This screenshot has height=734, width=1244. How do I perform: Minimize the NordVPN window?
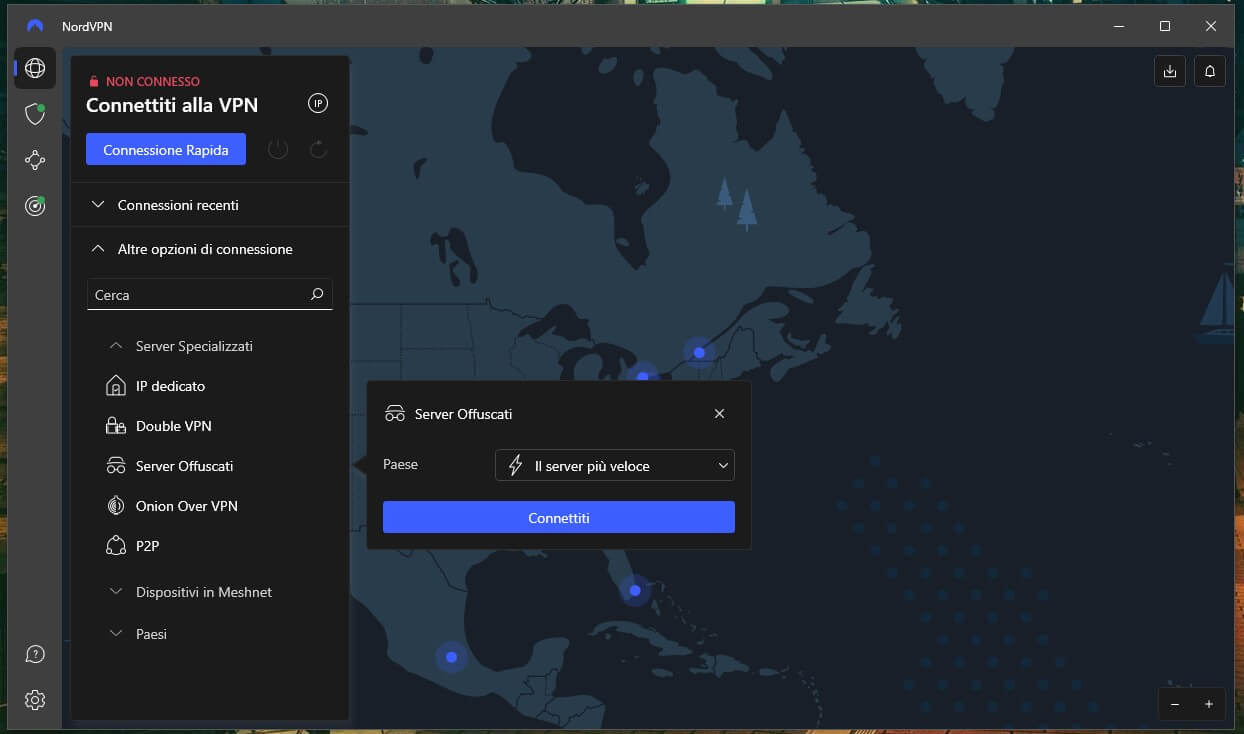pyautogui.click(x=1119, y=26)
